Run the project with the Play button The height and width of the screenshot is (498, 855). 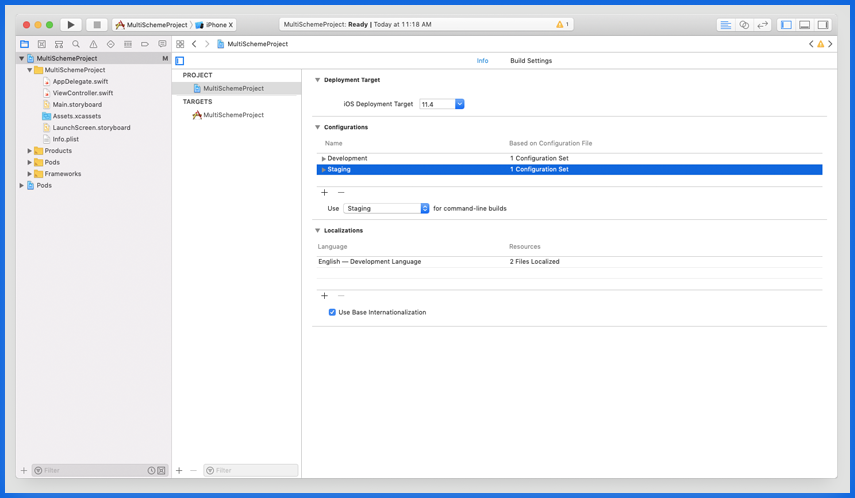[x=71, y=25]
